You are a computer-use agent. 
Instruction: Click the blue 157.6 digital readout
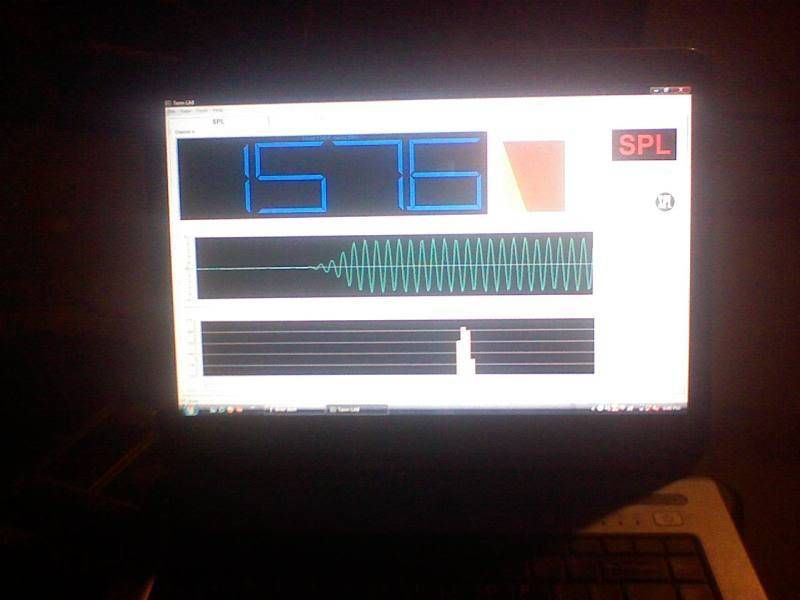[x=332, y=174]
